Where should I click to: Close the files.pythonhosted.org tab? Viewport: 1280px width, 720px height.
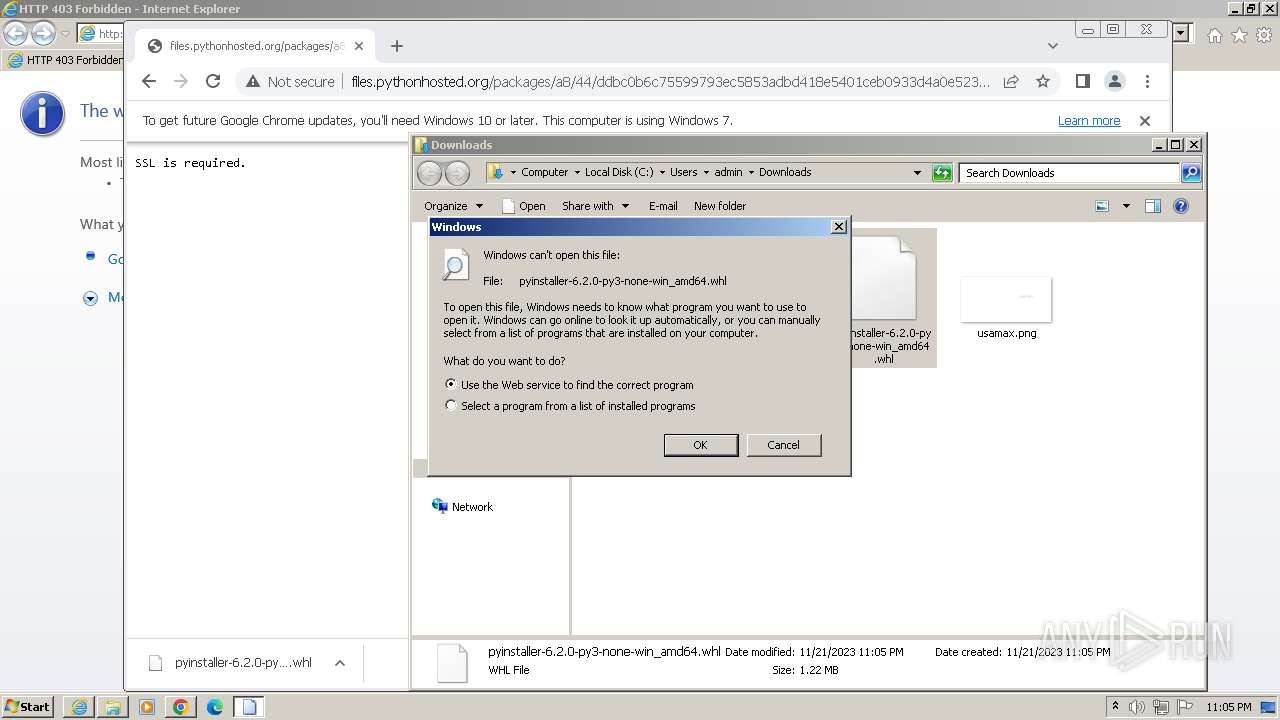click(x=359, y=46)
